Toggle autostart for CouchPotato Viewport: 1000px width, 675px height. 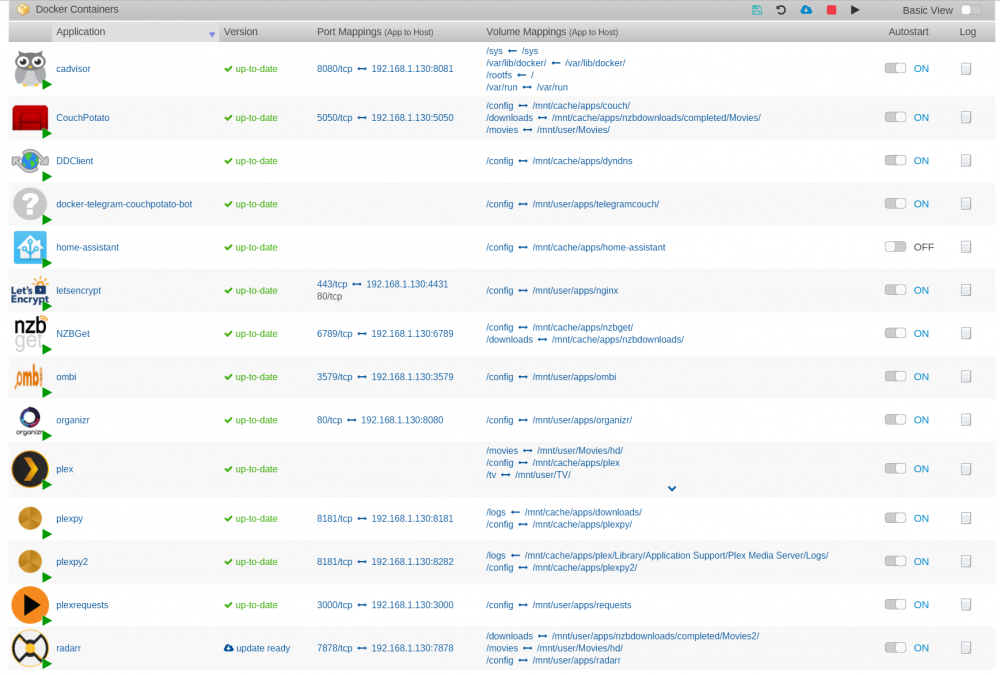895,117
